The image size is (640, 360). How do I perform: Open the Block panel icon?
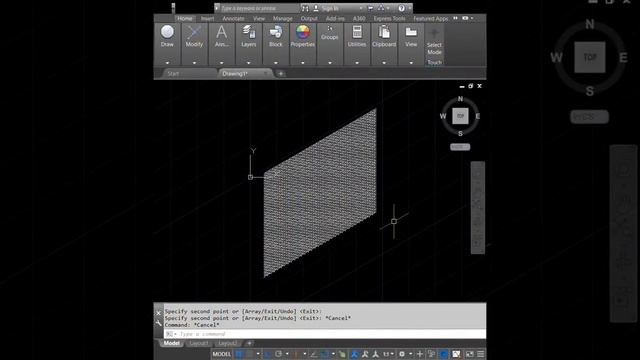pos(276,32)
